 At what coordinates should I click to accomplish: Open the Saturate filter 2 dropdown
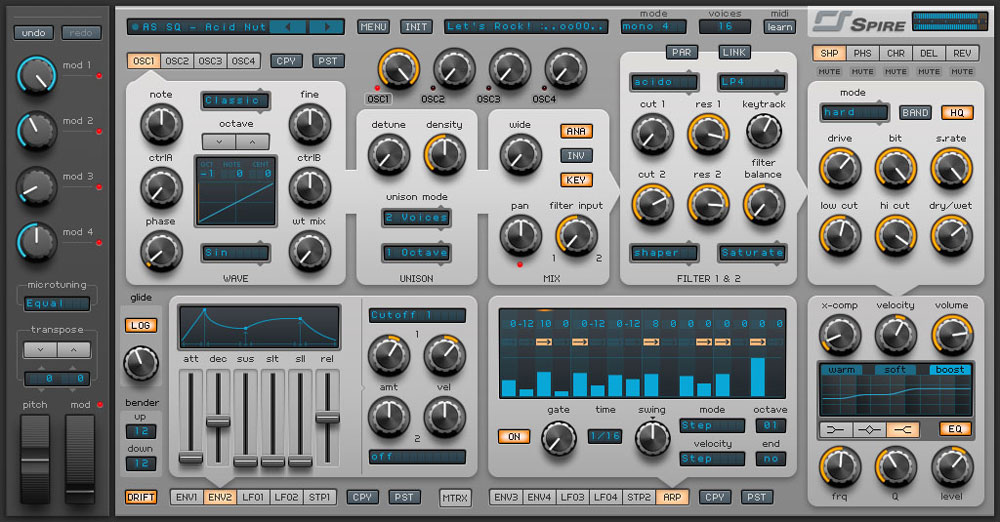(751, 253)
